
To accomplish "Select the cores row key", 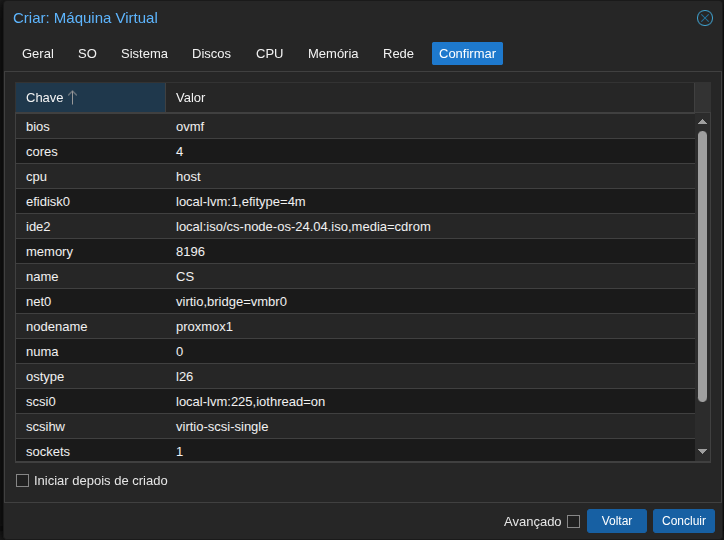I will (42, 151).
